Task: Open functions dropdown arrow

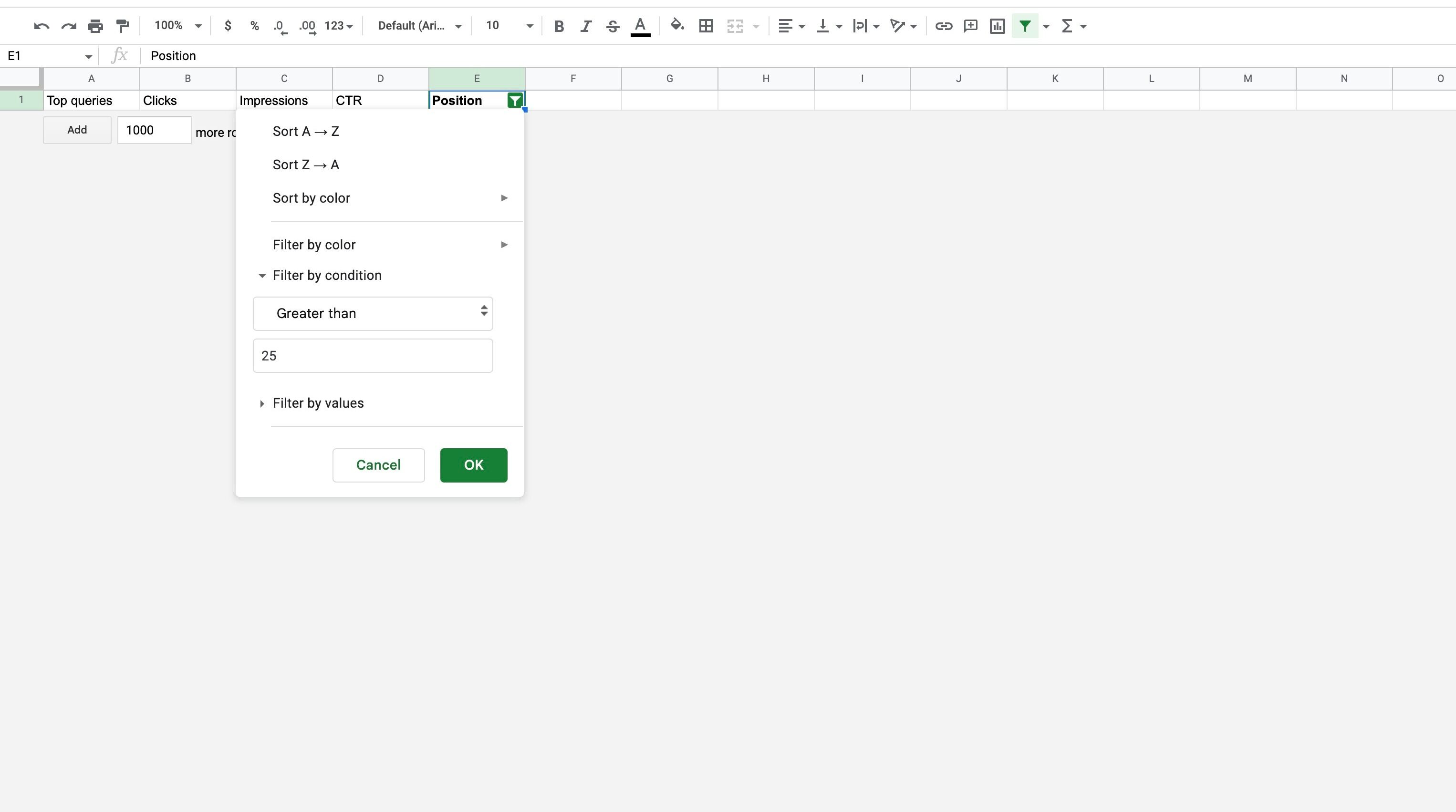Action: [1083, 26]
